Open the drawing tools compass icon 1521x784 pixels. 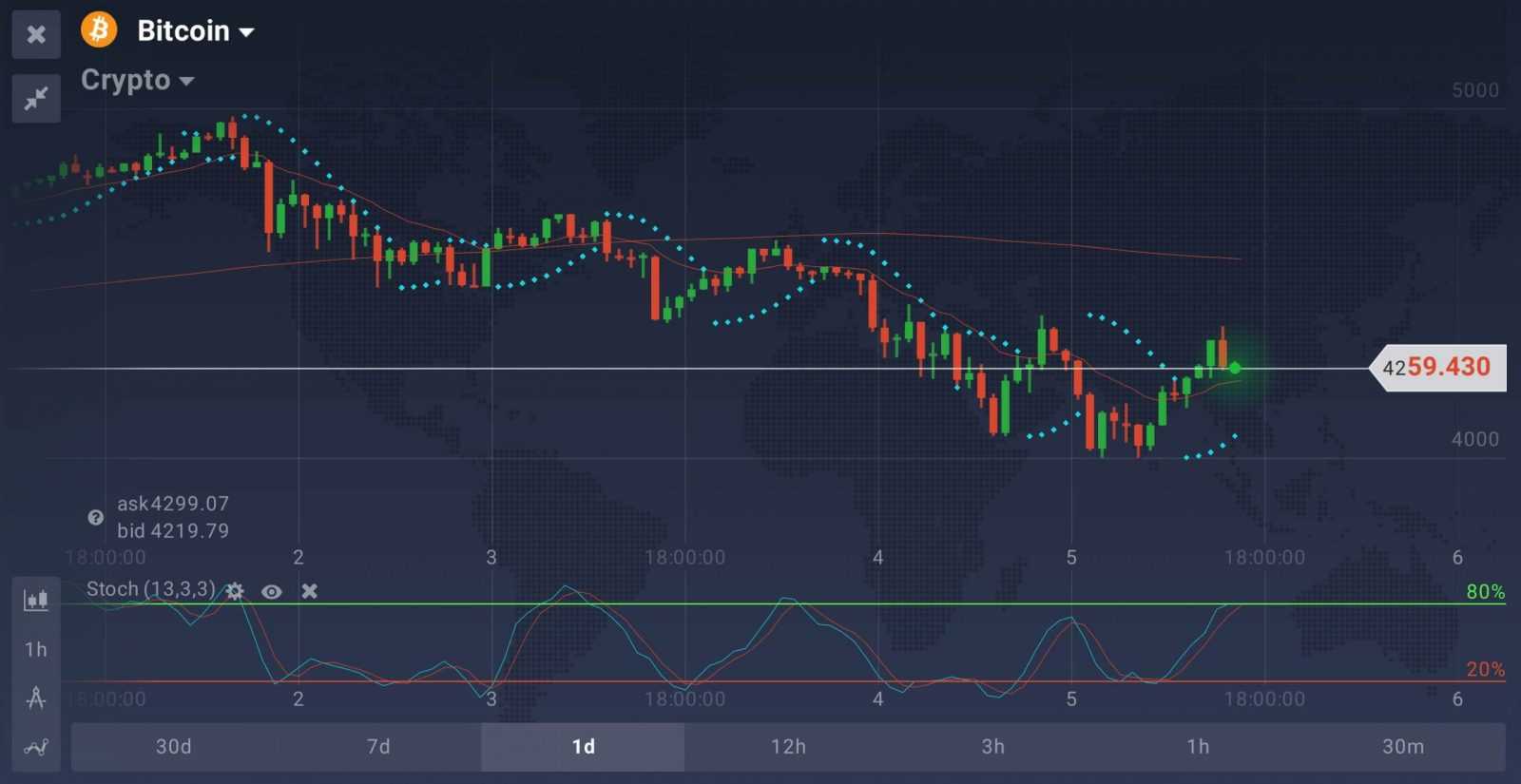36,698
